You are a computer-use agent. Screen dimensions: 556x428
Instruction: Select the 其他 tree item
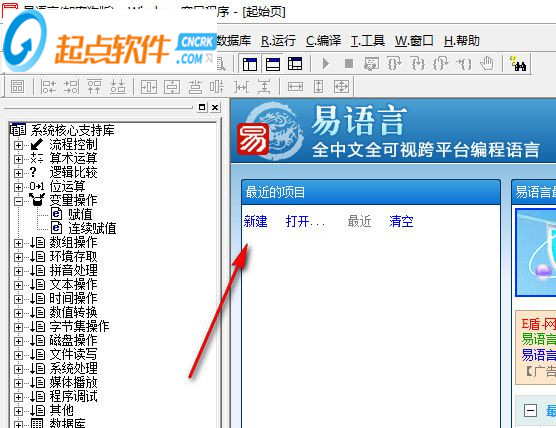coord(61,411)
